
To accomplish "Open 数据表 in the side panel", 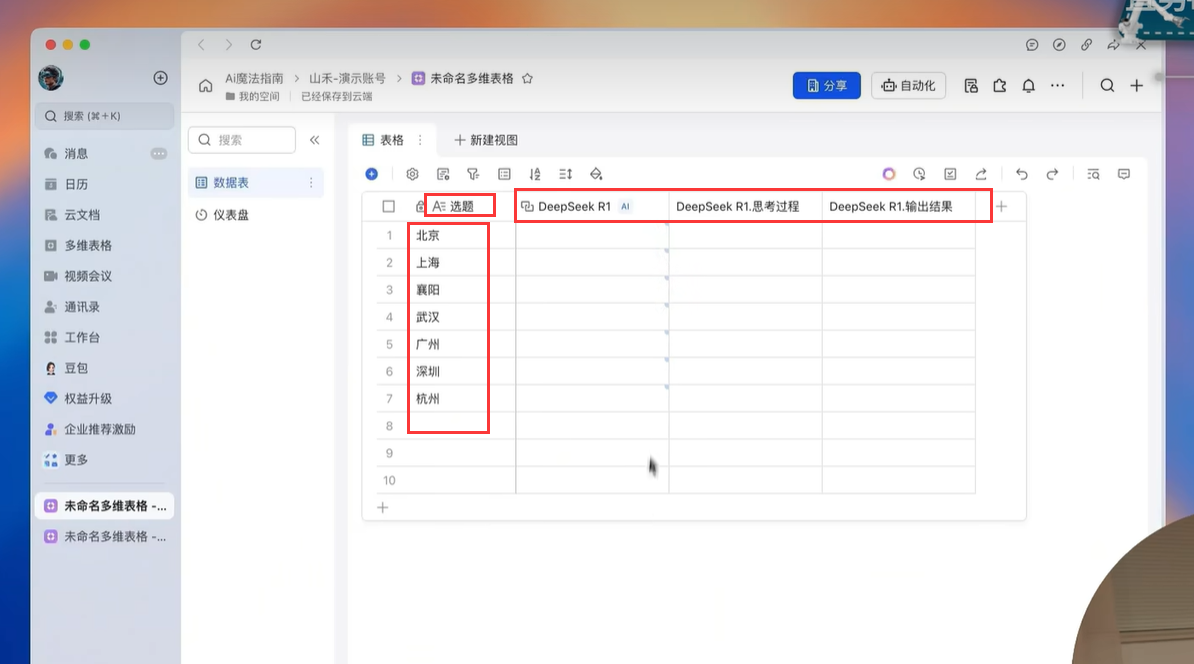I will pyautogui.click(x=256, y=183).
